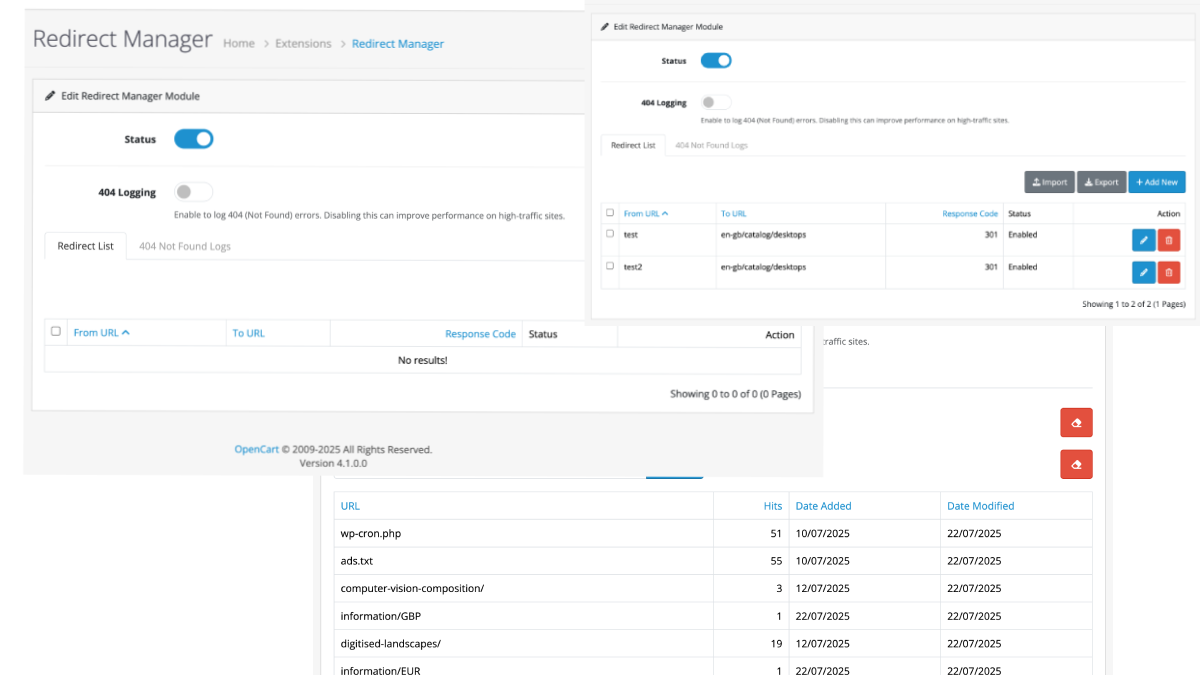Image resolution: width=1200 pixels, height=675 pixels.
Task: Enable the small 404 Logging switch in the top-right window
Action: tap(716, 102)
